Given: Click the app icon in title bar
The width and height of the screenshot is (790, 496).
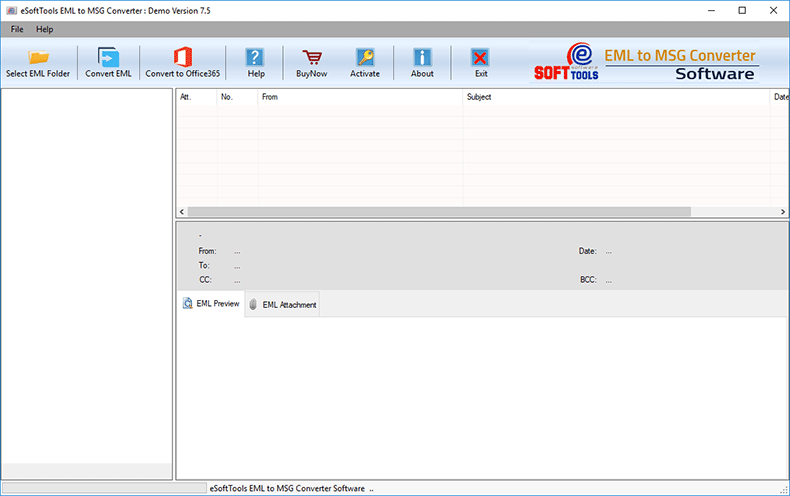Looking at the screenshot, I should pos(11,10).
